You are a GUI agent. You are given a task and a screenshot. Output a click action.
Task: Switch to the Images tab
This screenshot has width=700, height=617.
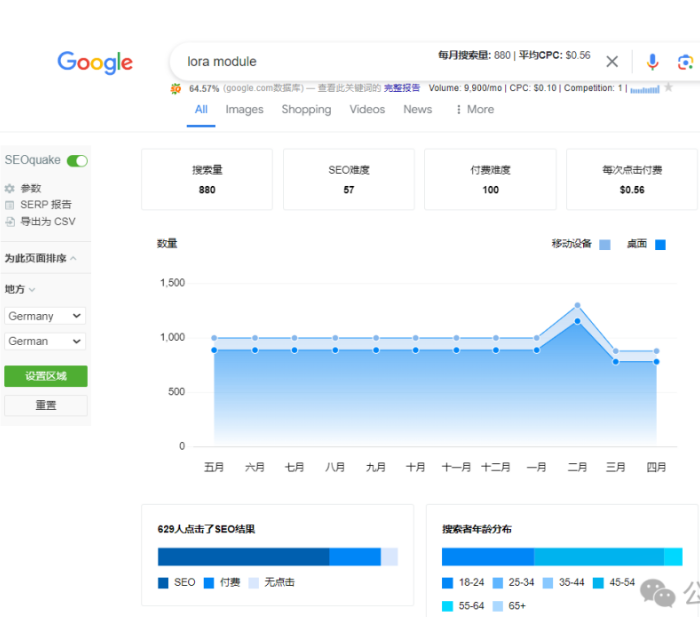pyautogui.click(x=244, y=110)
